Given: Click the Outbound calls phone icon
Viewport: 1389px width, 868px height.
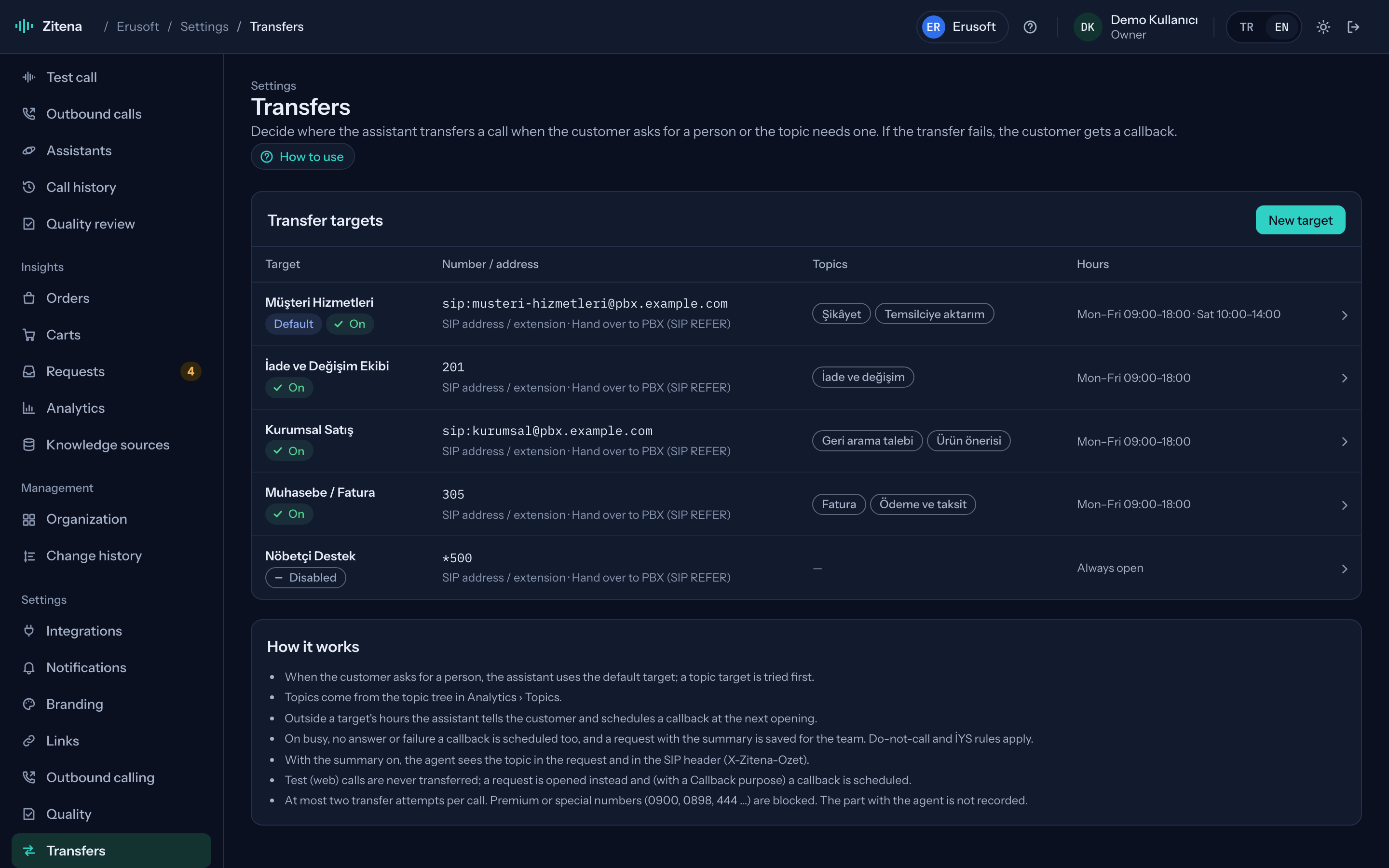Looking at the screenshot, I should (29, 114).
